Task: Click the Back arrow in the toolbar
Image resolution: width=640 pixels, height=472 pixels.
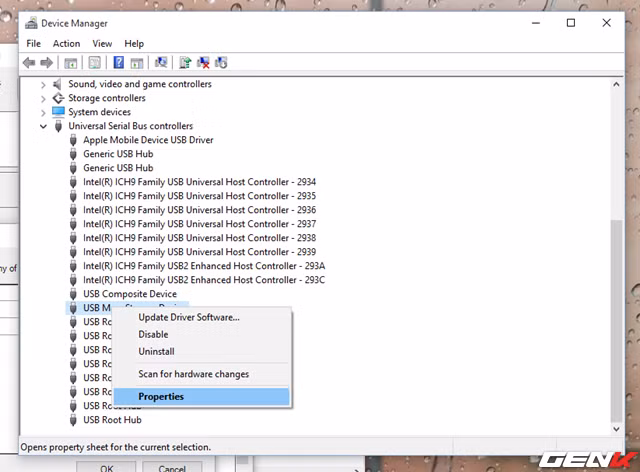Action: (x=30, y=63)
